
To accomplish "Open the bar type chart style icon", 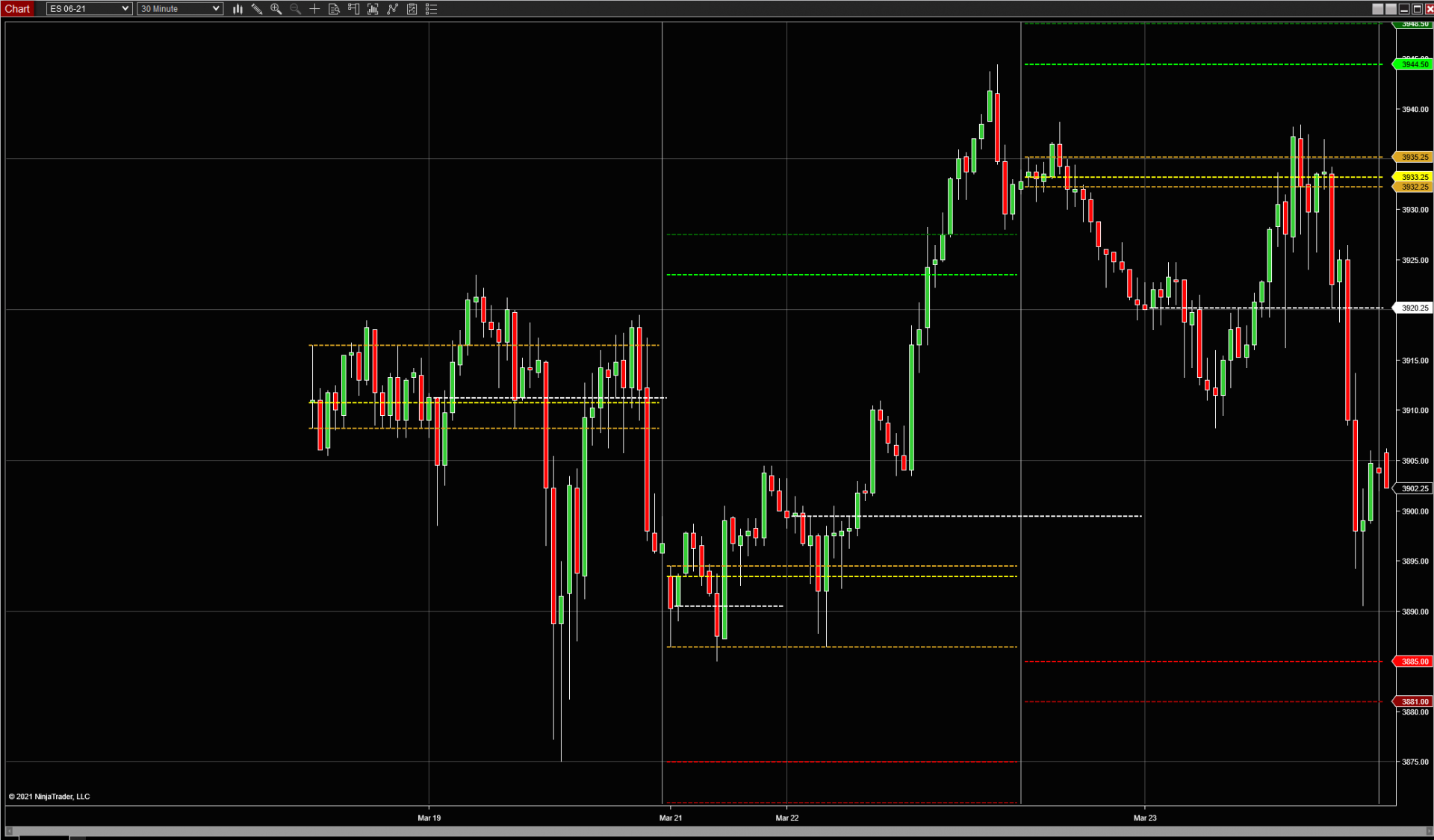I will [x=238, y=9].
